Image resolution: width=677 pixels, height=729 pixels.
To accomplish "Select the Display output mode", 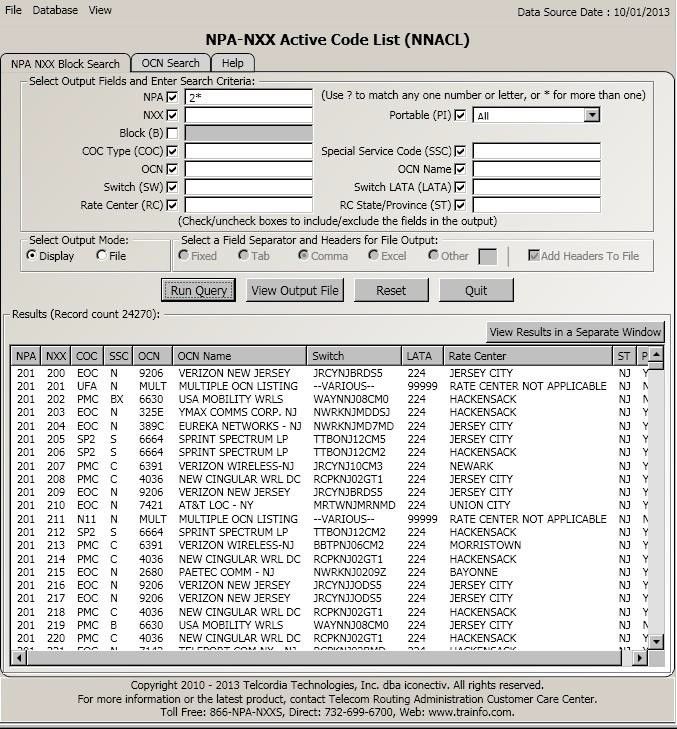I will 32,255.
